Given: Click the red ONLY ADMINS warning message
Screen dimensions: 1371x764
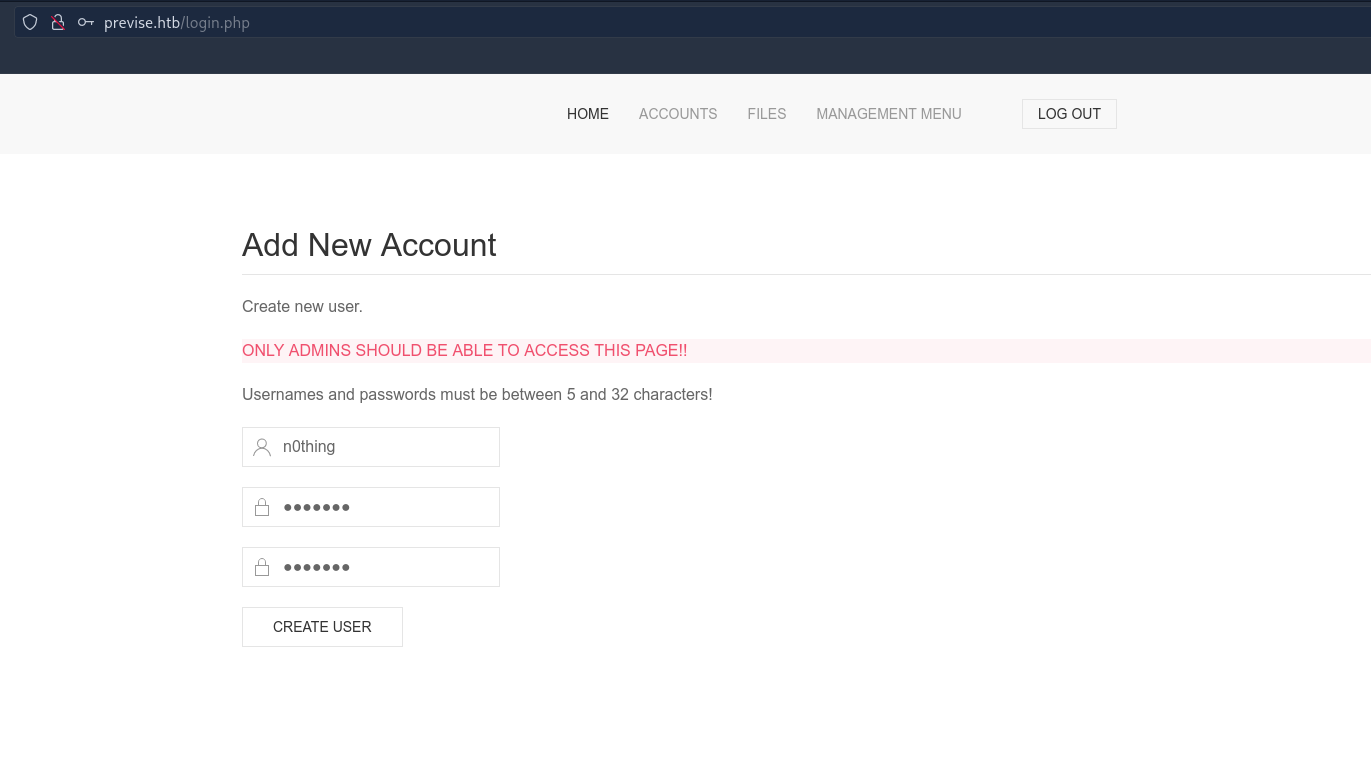Looking at the screenshot, I should click(464, 351).
